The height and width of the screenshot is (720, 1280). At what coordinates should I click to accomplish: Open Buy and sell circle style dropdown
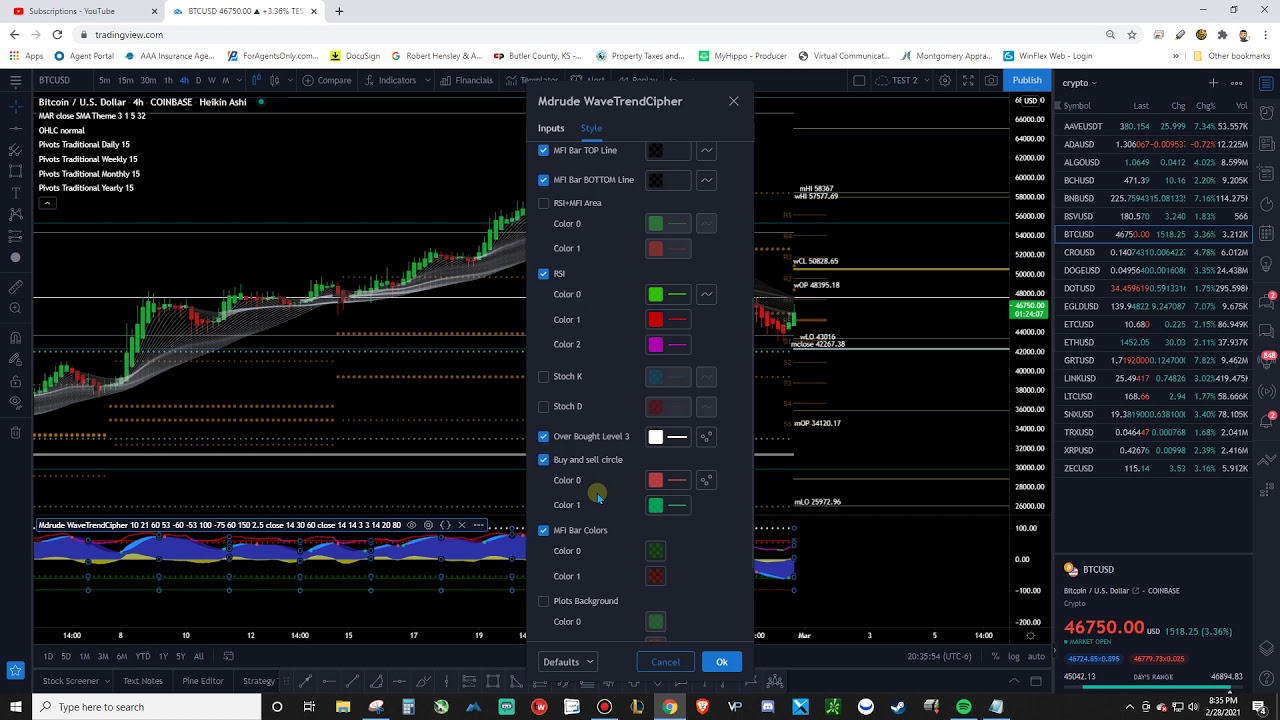click(706, 480)
